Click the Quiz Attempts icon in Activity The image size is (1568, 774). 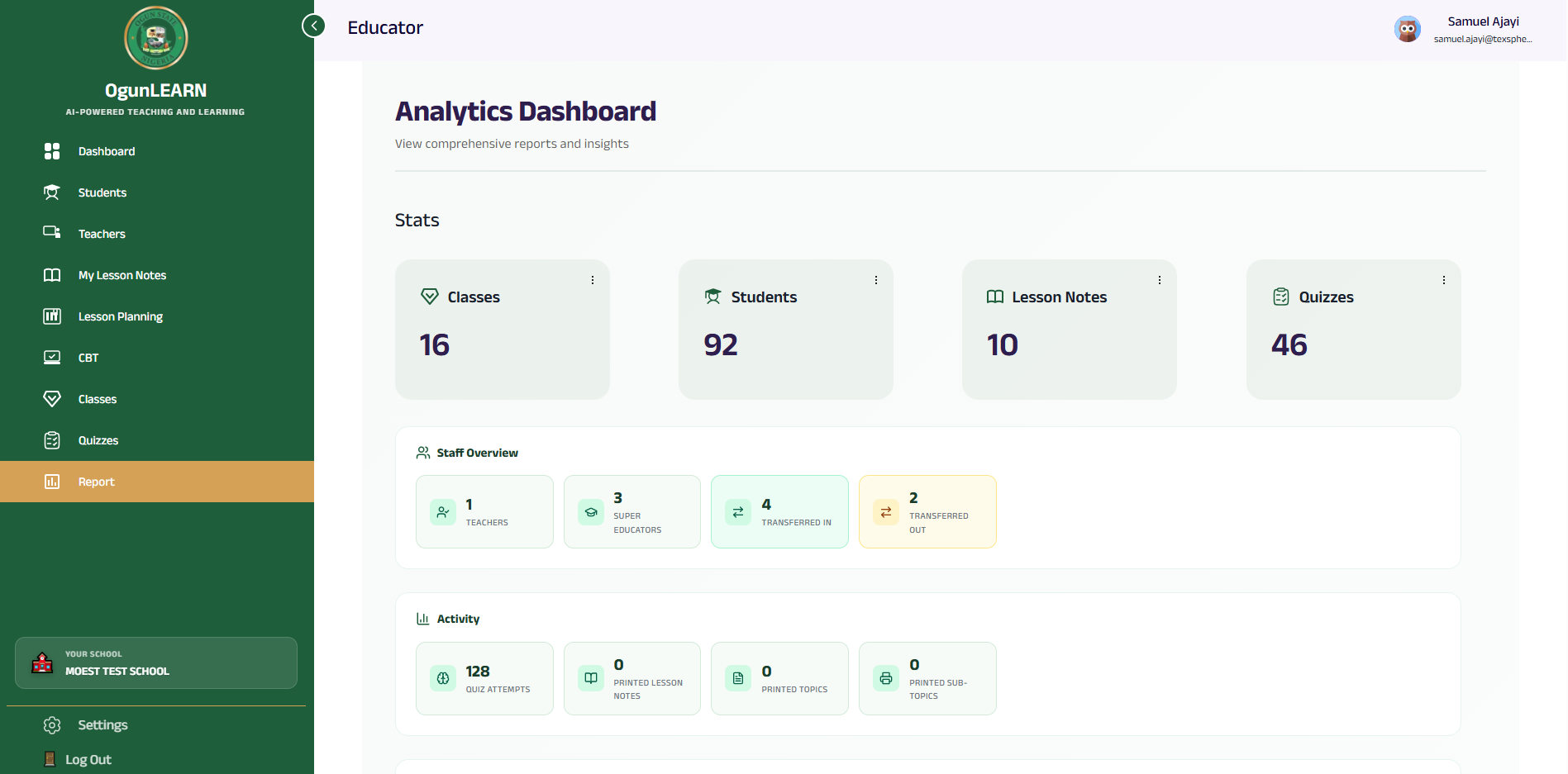[x=443, y=677]
